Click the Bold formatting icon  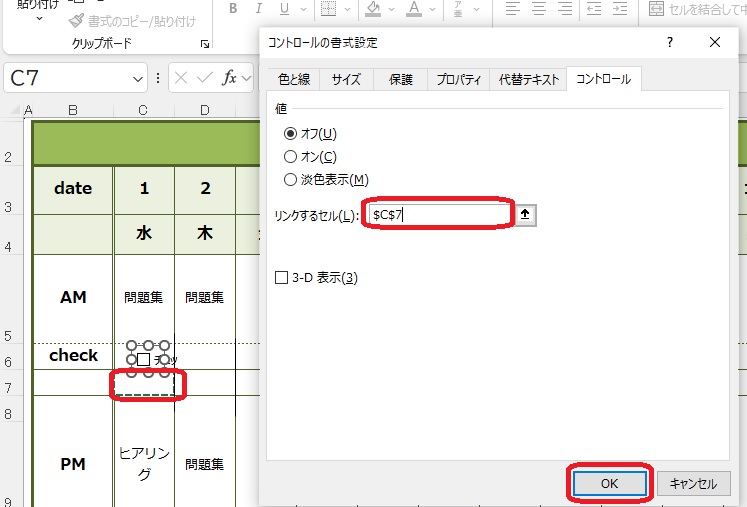point(233,9)
